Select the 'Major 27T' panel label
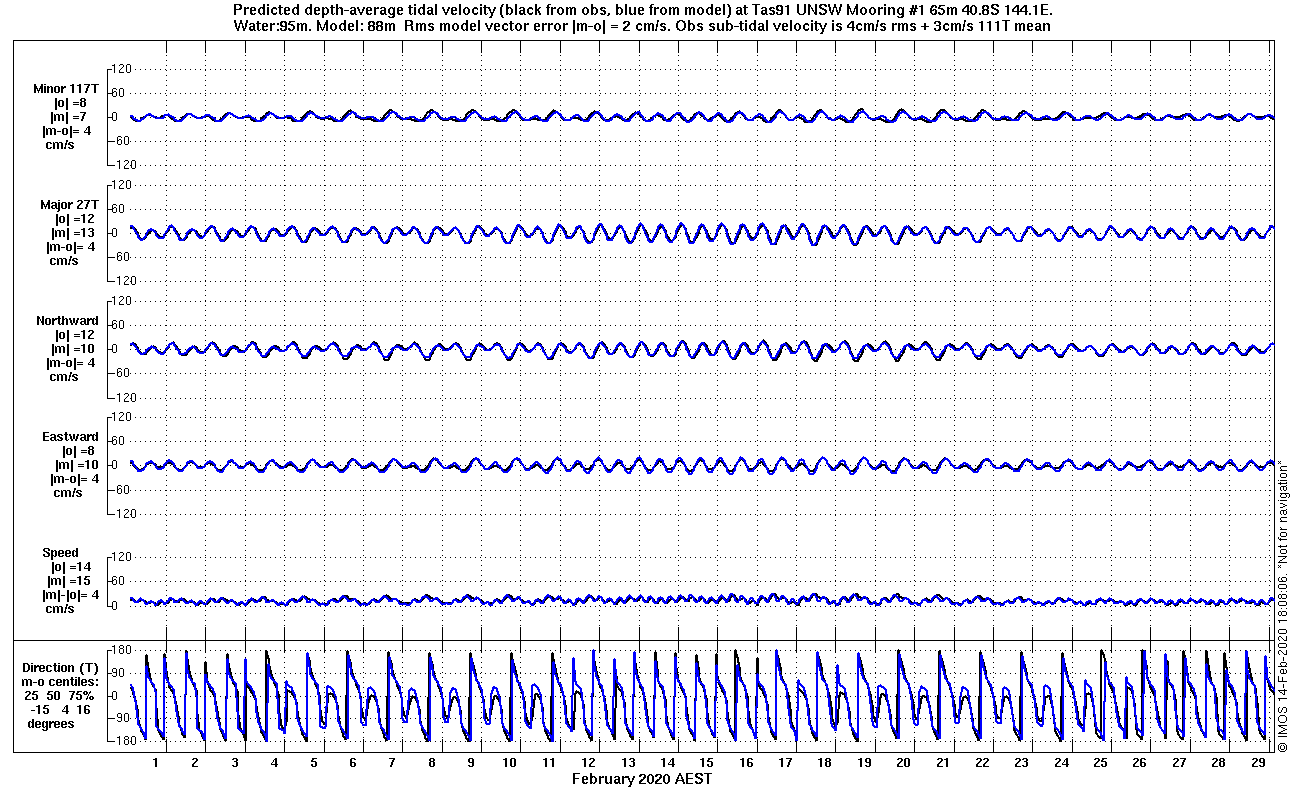1300x800 pixels. [x=69, y=204]
